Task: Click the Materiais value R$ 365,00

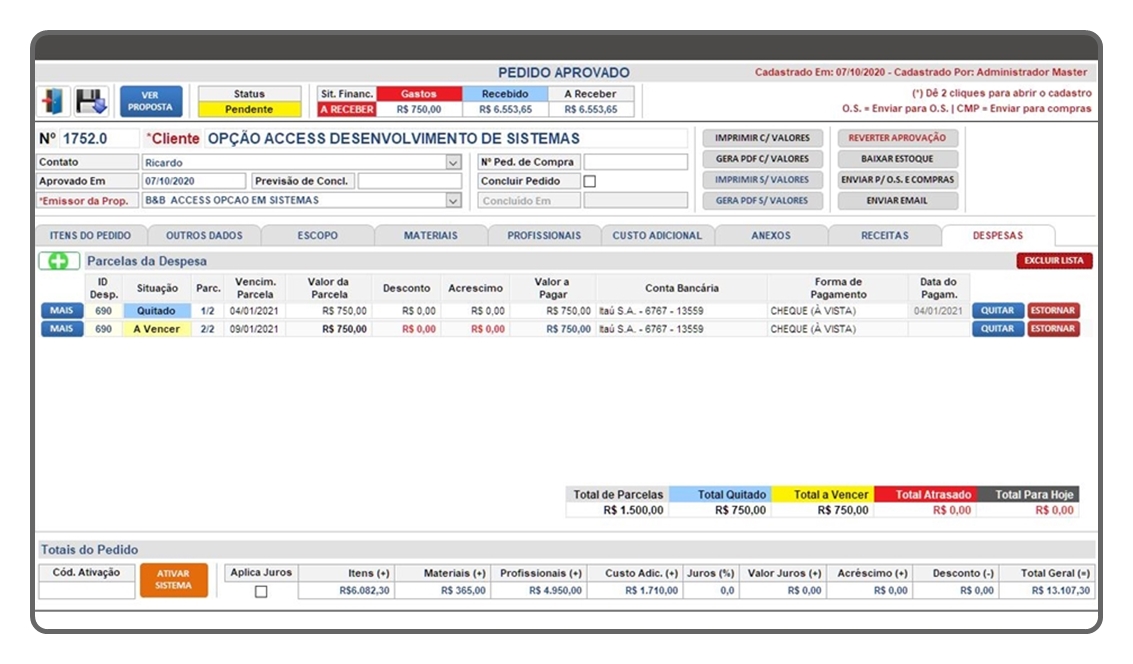Action: point(444,590)
